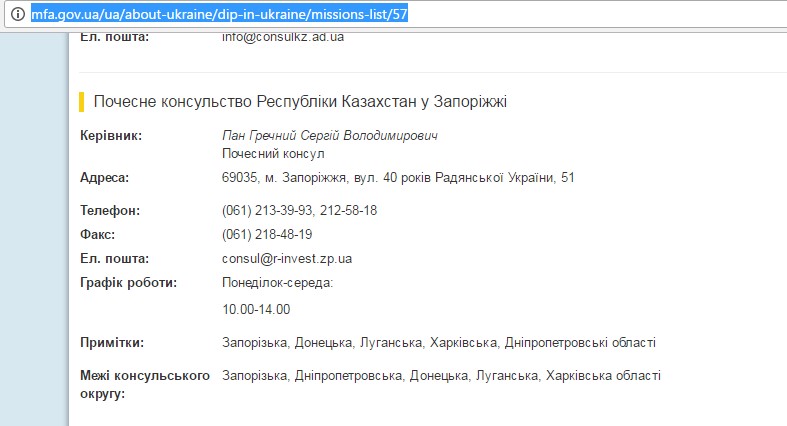Click the 'Керівник:' label
This screenshot has height=426, width=787.
pos(111,135)
